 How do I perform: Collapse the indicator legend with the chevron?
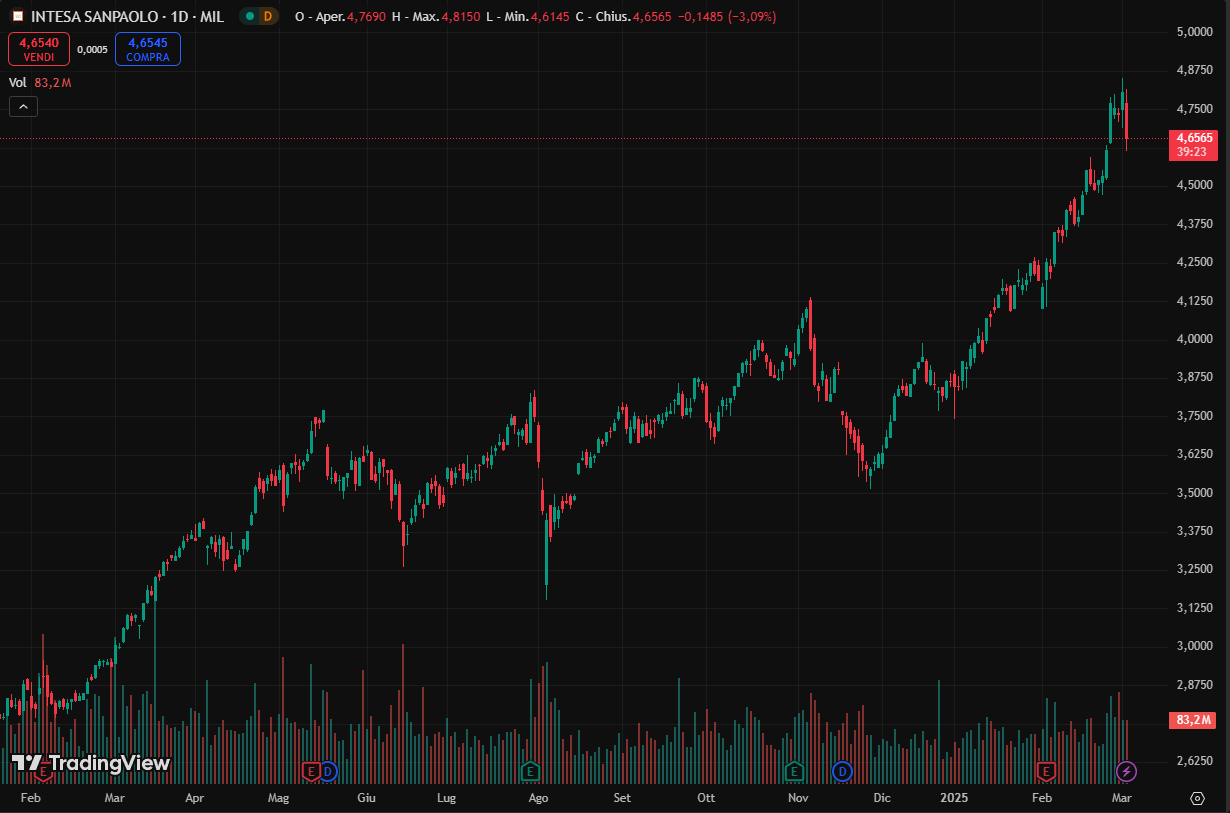23,107
